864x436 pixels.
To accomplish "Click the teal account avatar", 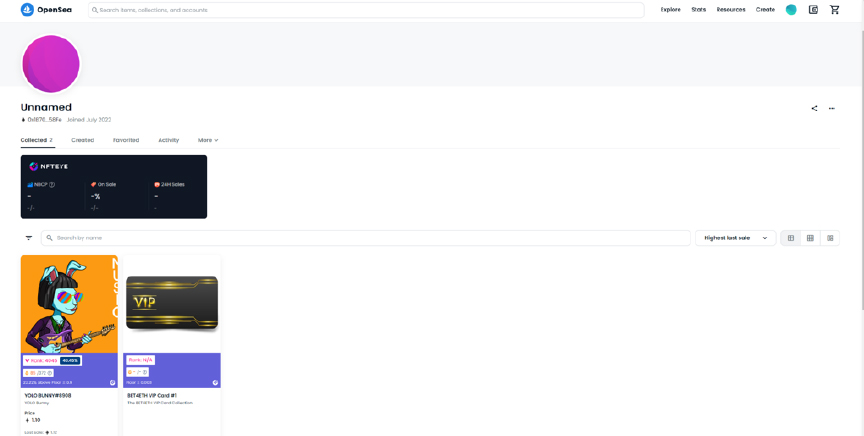I will point(791,9).
